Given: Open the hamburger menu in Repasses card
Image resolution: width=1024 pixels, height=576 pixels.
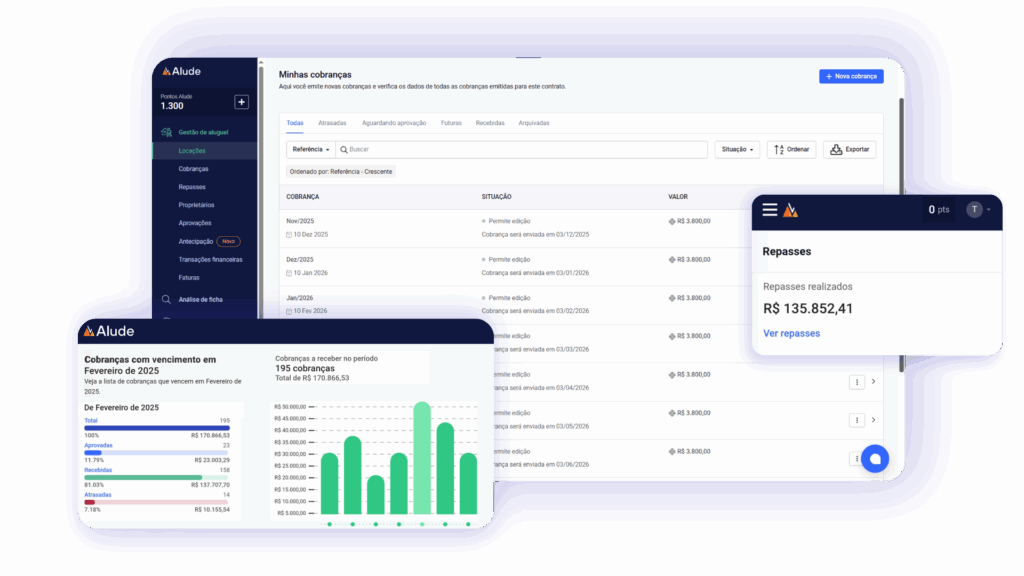Looking at the screenshot, I should point(769,210).
